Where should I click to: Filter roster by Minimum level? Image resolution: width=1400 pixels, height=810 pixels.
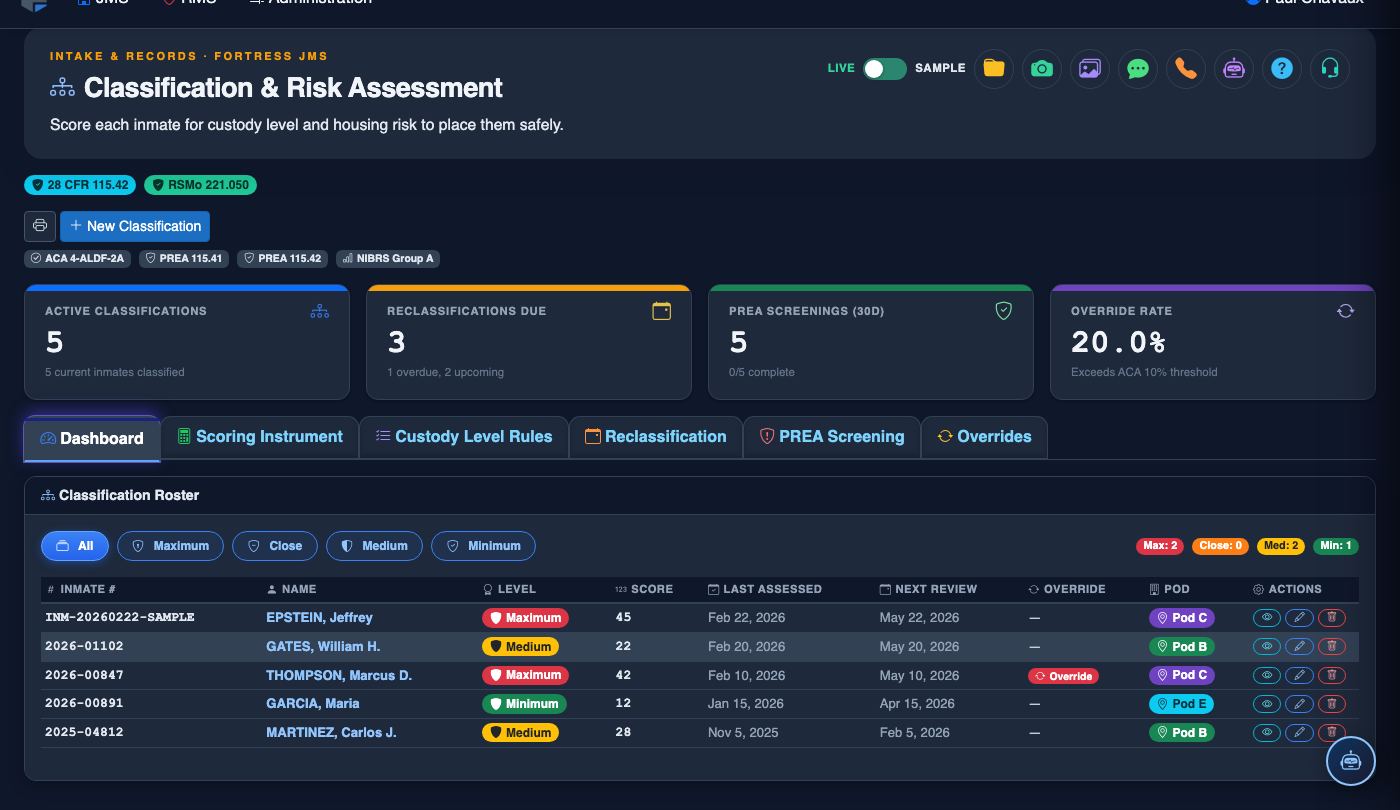[x=483, y=546]
